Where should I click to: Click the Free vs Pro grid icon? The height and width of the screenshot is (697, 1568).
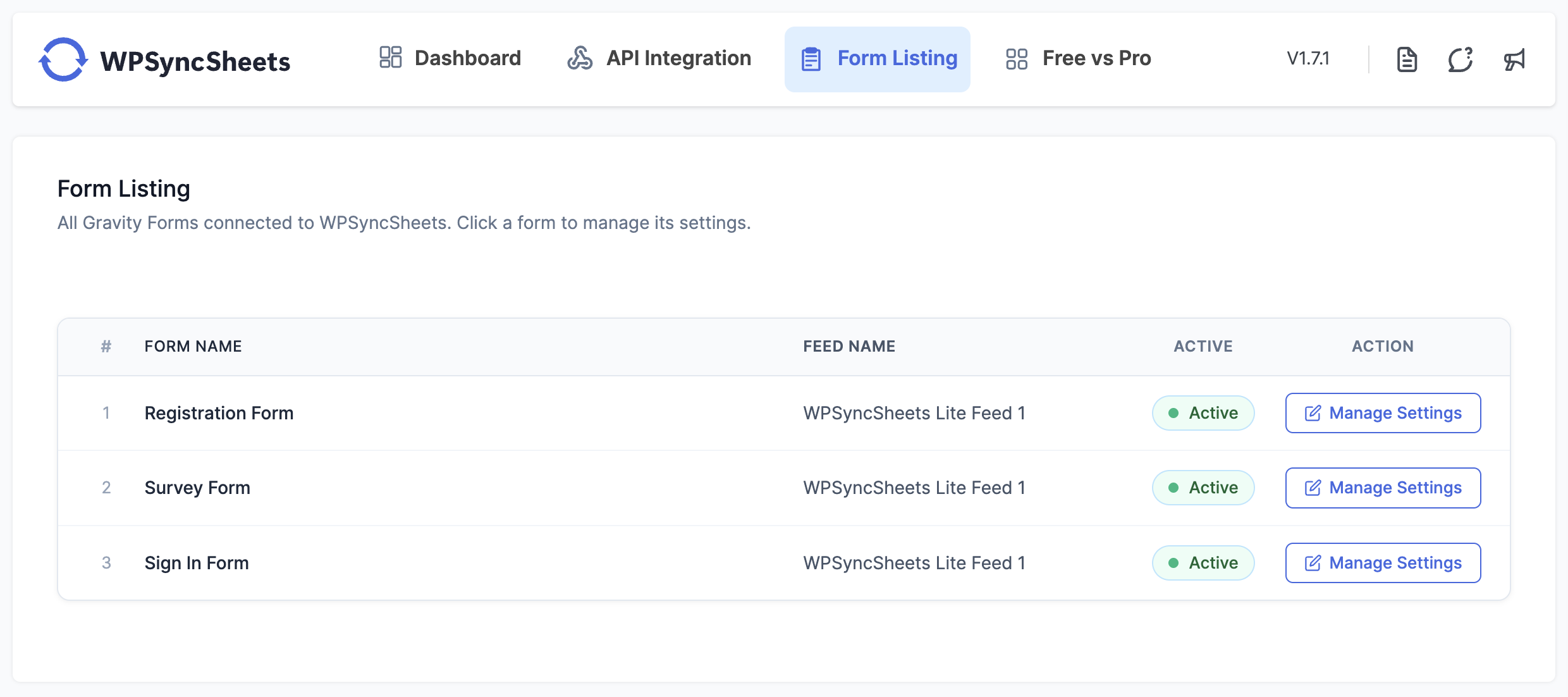[x=1017, y=59]
